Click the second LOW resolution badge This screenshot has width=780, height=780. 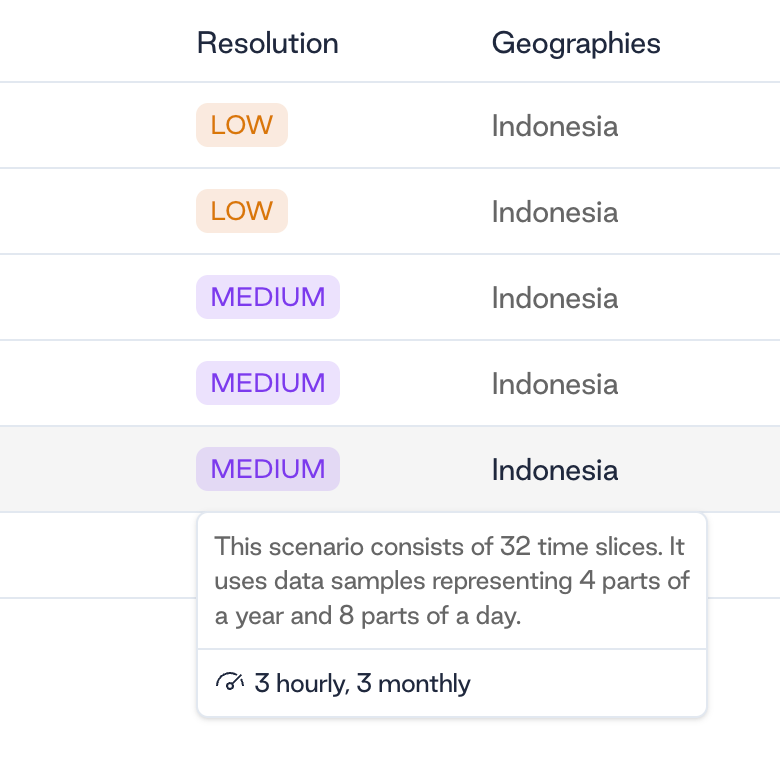coord(242,211)
